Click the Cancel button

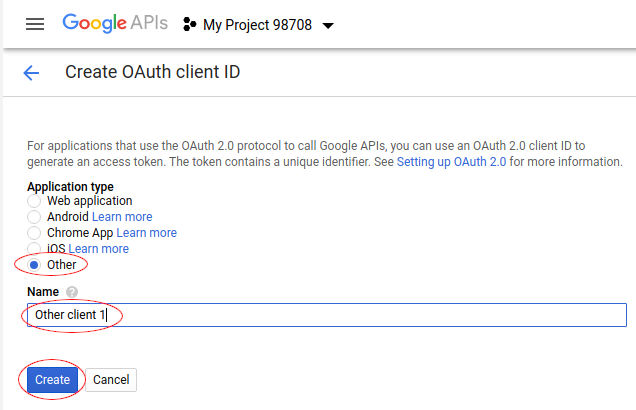111,380
